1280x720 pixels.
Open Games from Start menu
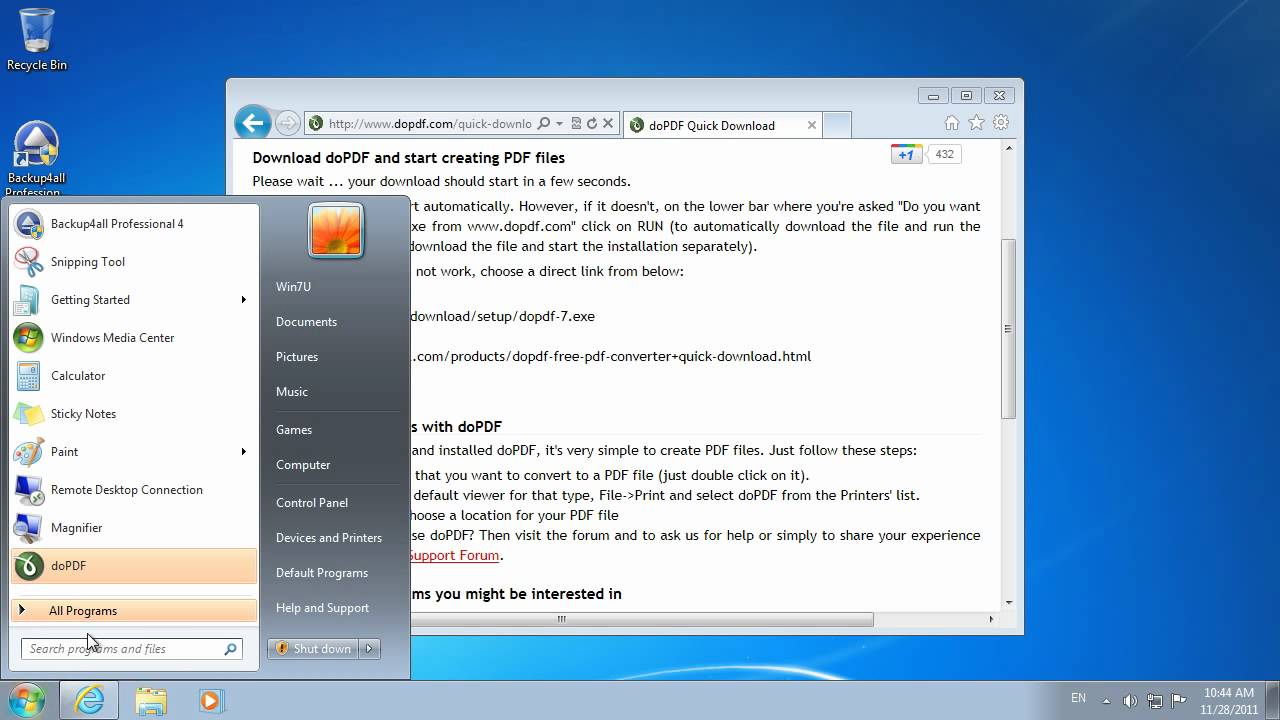point(294,430)
